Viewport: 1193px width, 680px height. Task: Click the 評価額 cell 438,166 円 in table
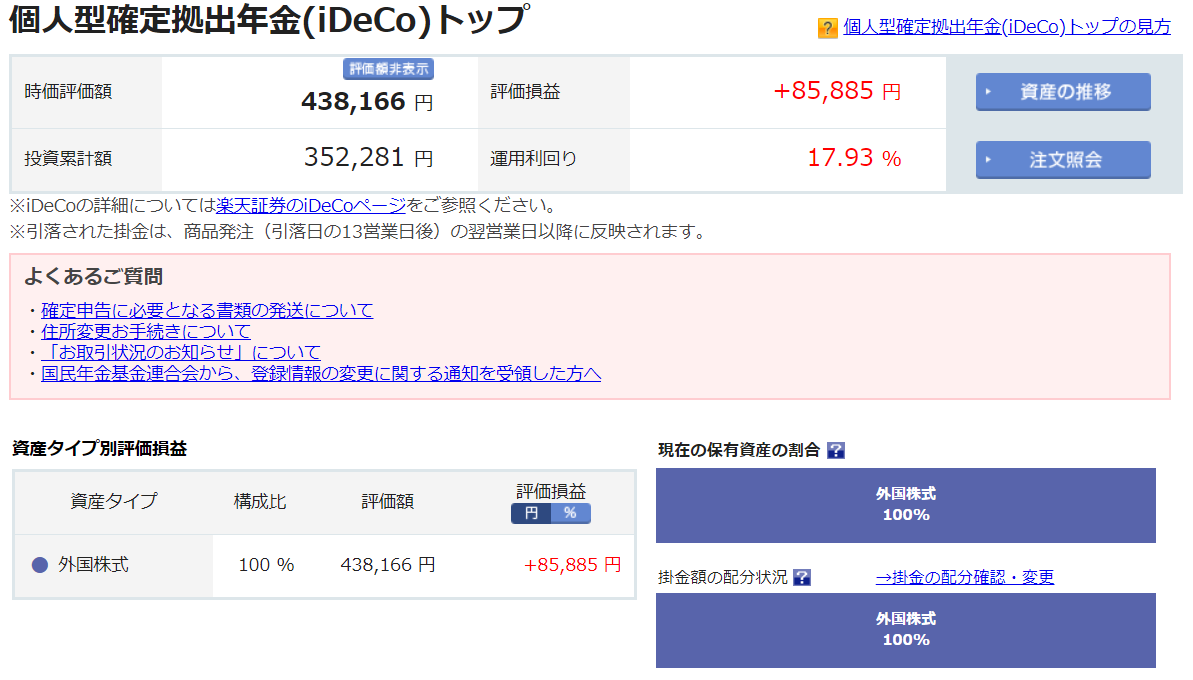click(388, 565)
